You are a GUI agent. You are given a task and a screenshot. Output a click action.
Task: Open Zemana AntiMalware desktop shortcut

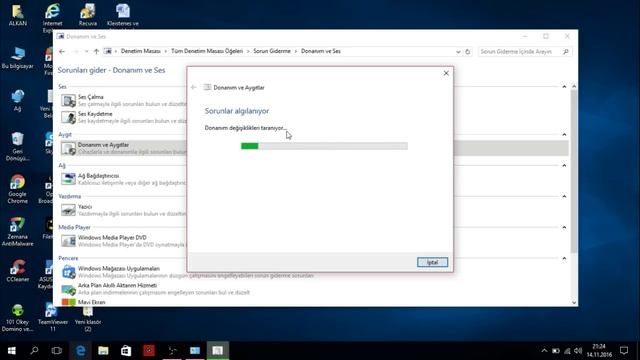click(18, 231)
